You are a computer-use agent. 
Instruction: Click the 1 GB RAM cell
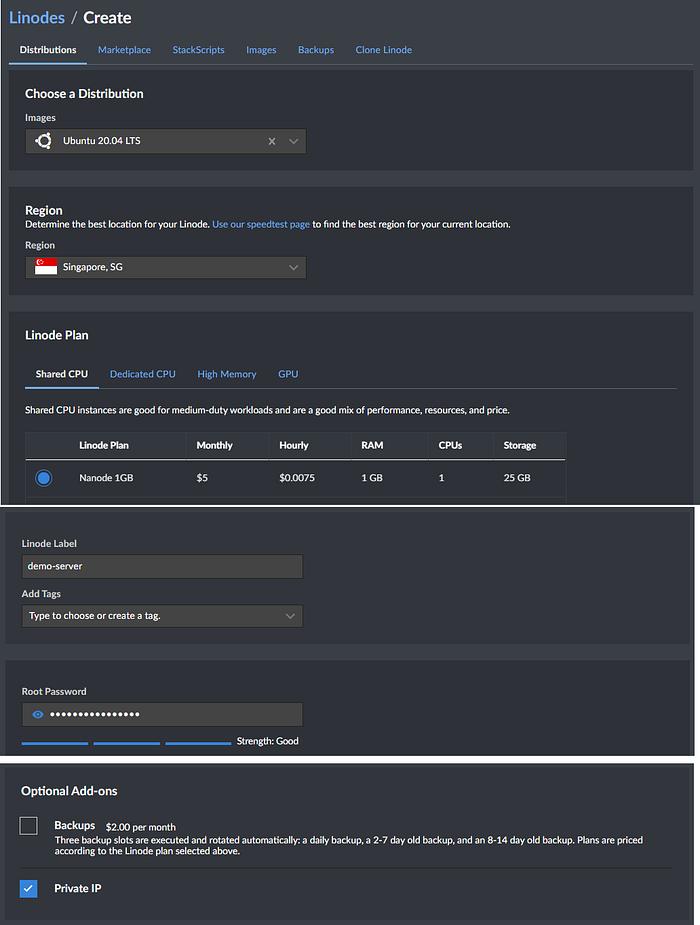click(372, 478)
